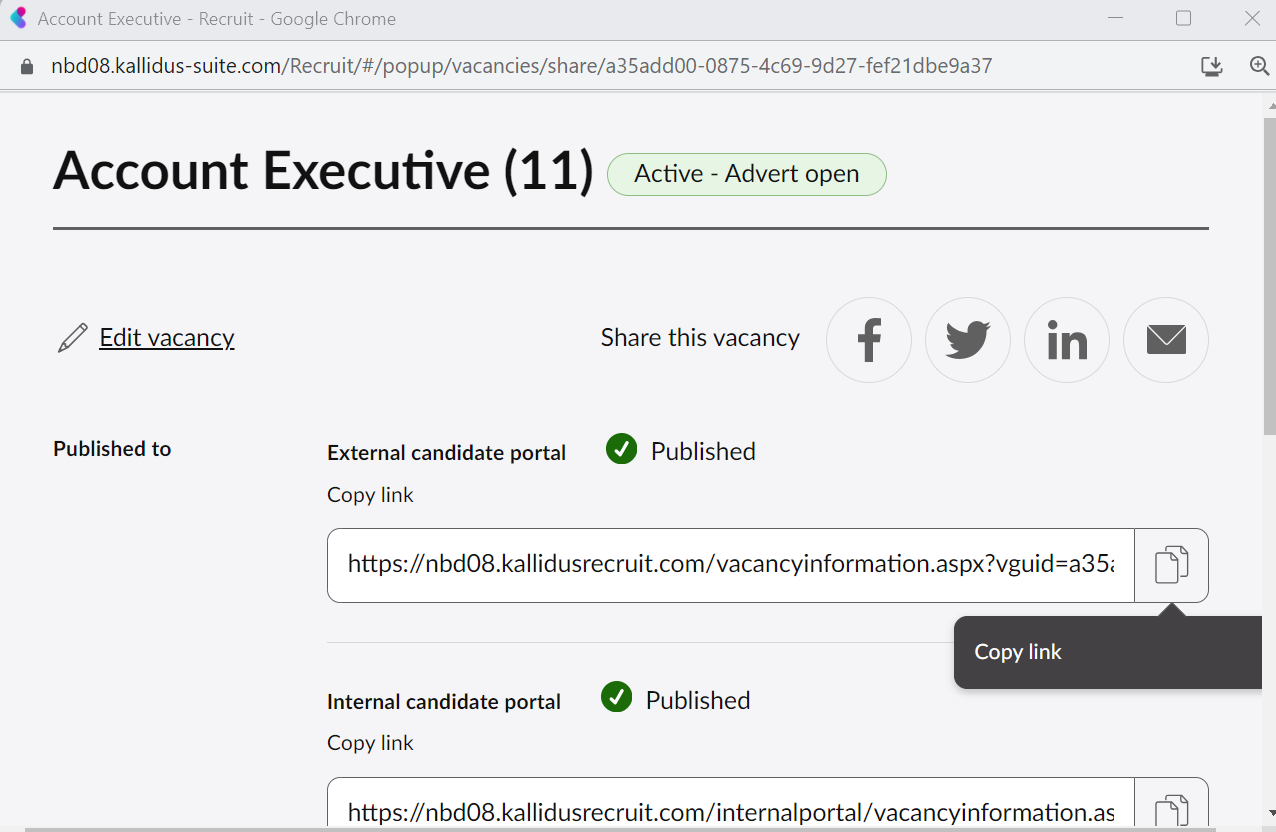Share vacancy on Twitter
The image size is (1276, 832).
(968, 340)
